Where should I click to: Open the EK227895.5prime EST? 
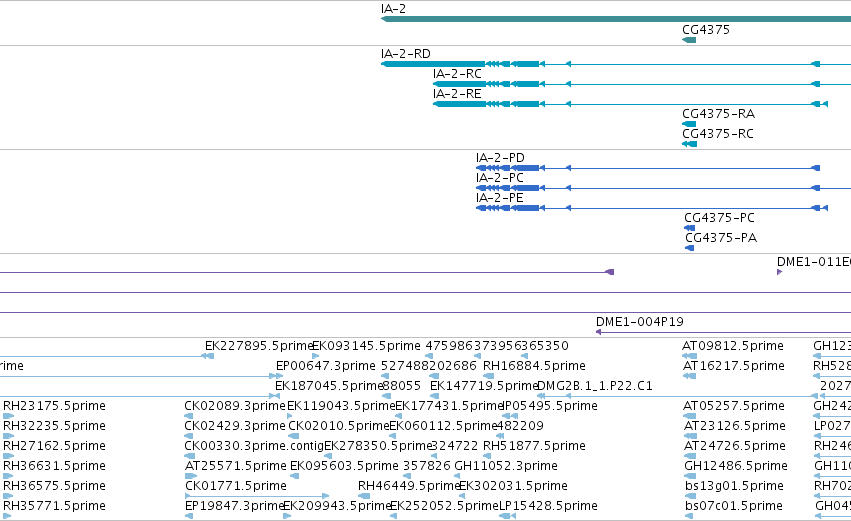click(259, 346)
